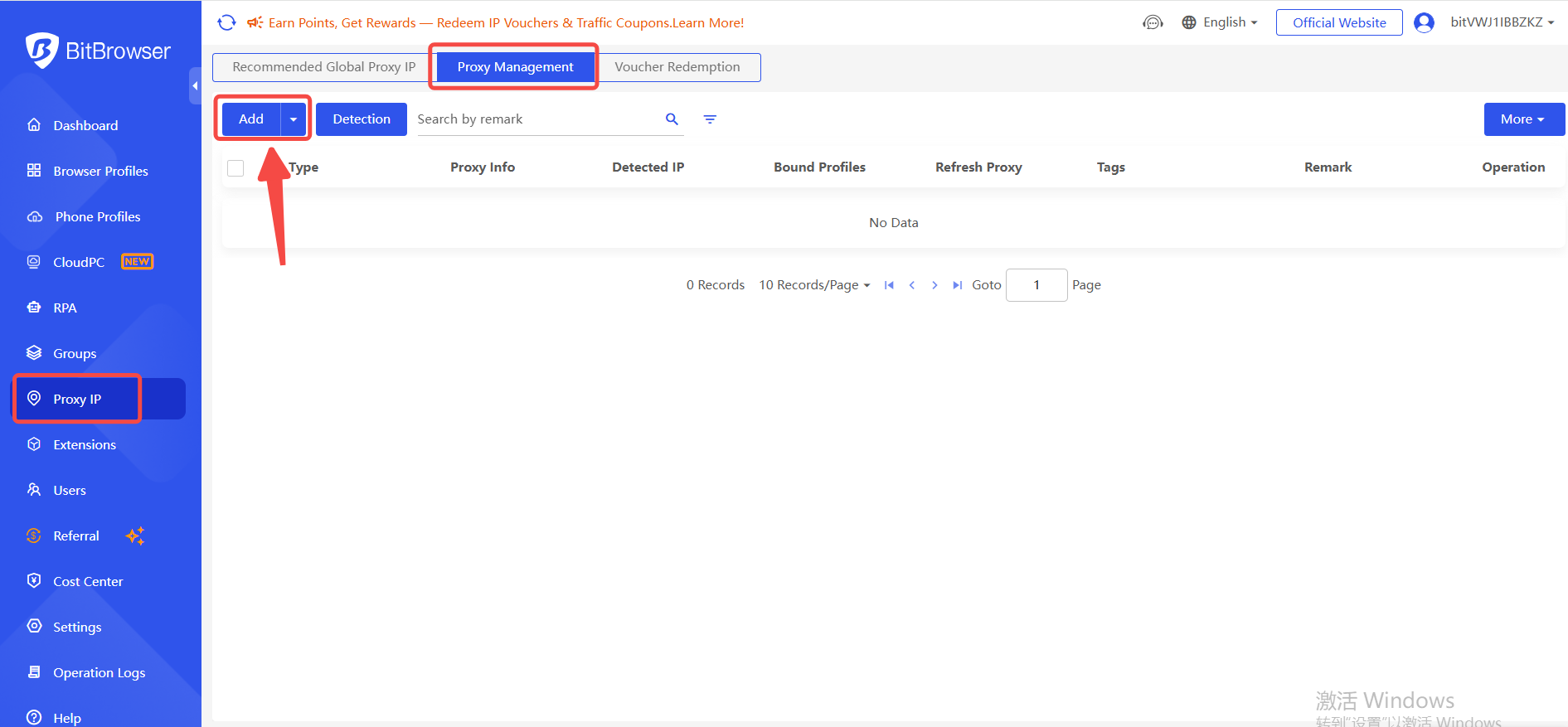Go to previous page arrow
This screenshot has height=727, width=1568.
[912, 285]
